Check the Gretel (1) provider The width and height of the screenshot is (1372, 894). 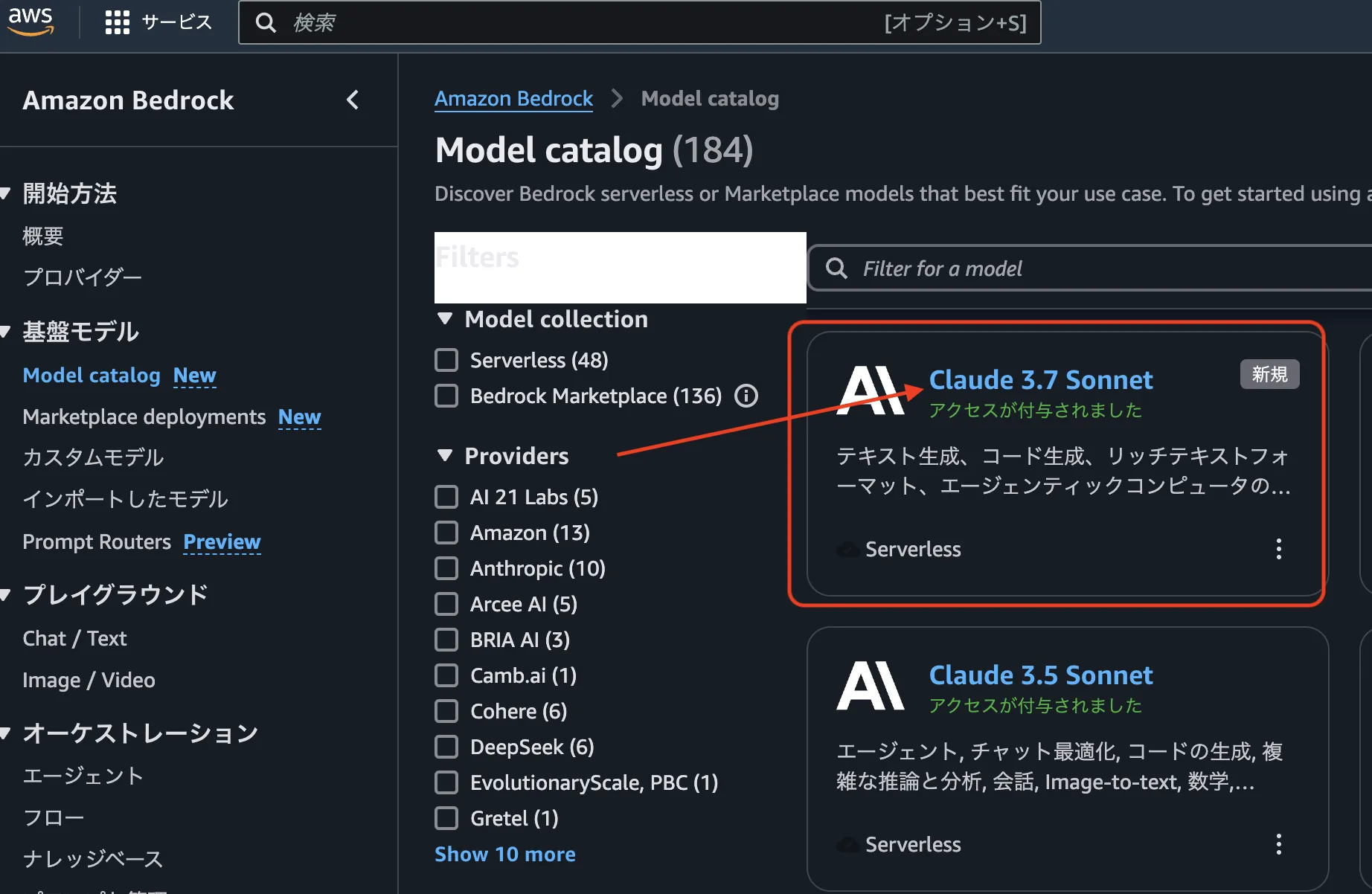point(446,818)
